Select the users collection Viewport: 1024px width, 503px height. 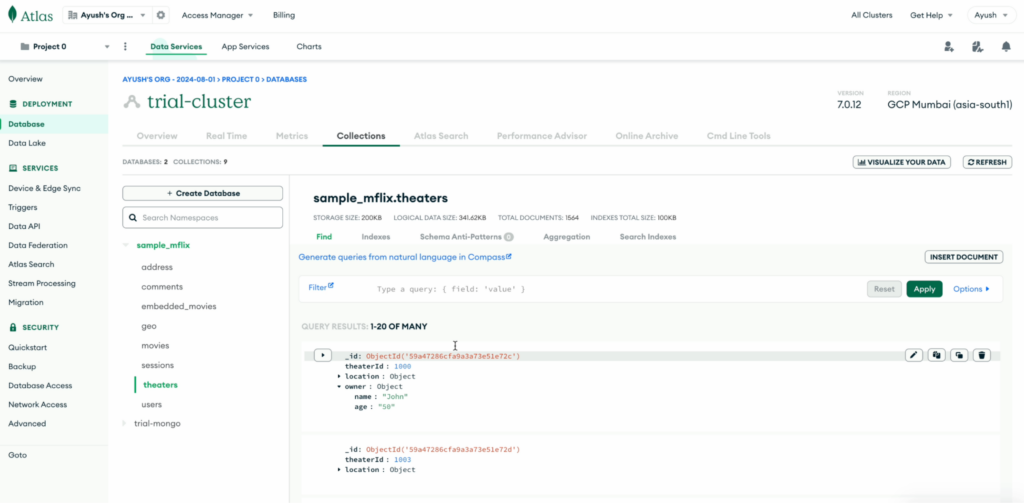click(152, 404)
